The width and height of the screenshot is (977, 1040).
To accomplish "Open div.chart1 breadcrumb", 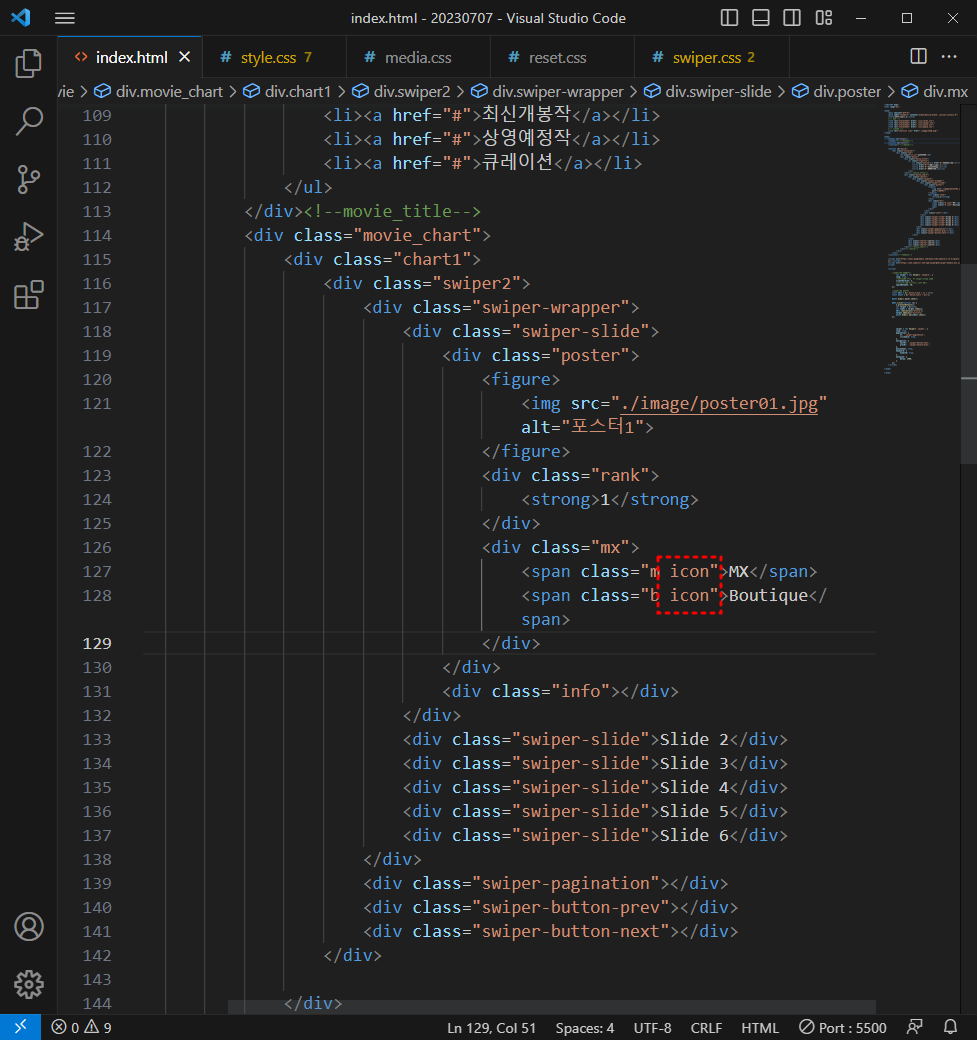I will tap(287, 92).
